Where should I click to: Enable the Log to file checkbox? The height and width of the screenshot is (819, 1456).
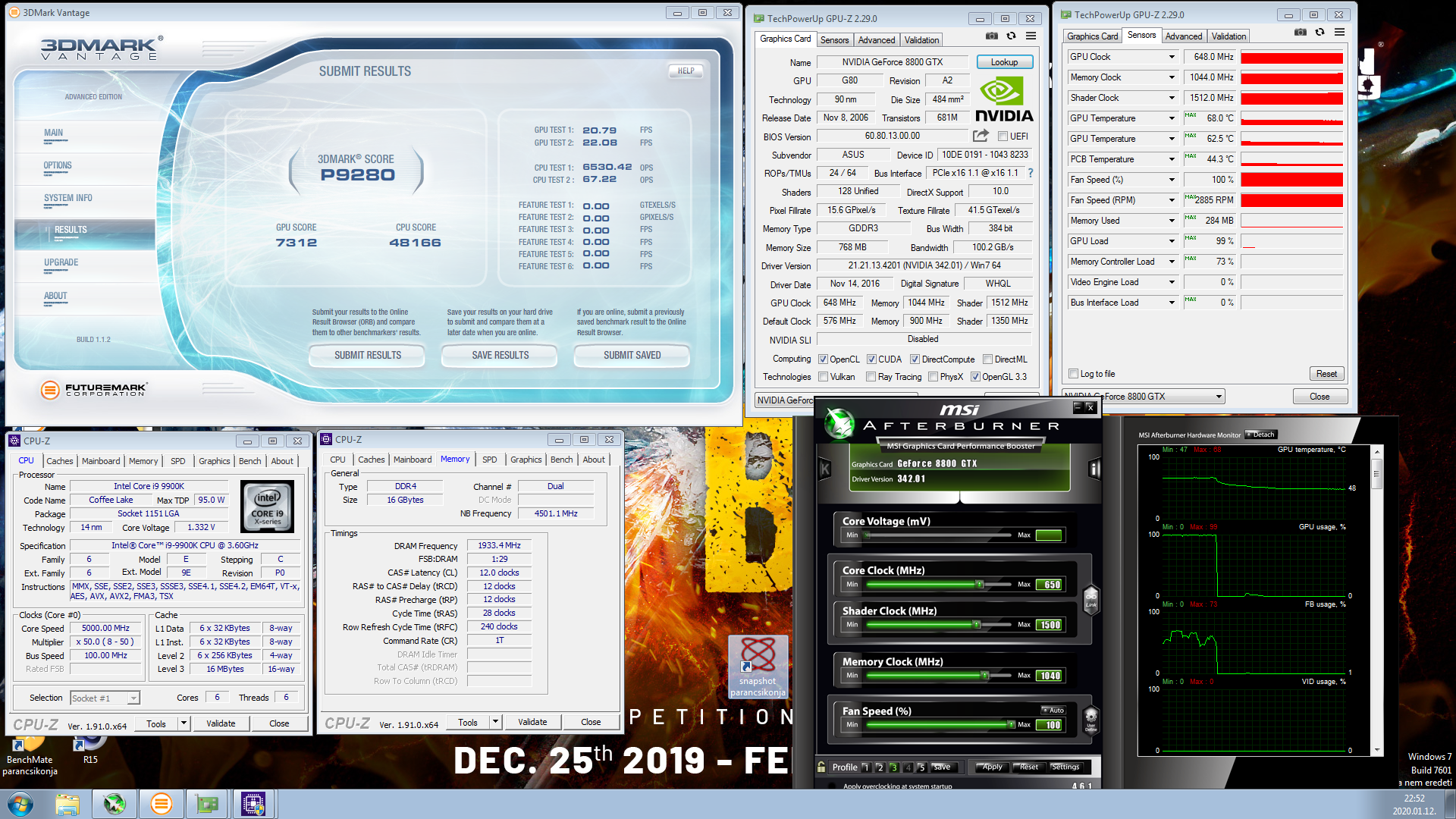point(1073,374)
